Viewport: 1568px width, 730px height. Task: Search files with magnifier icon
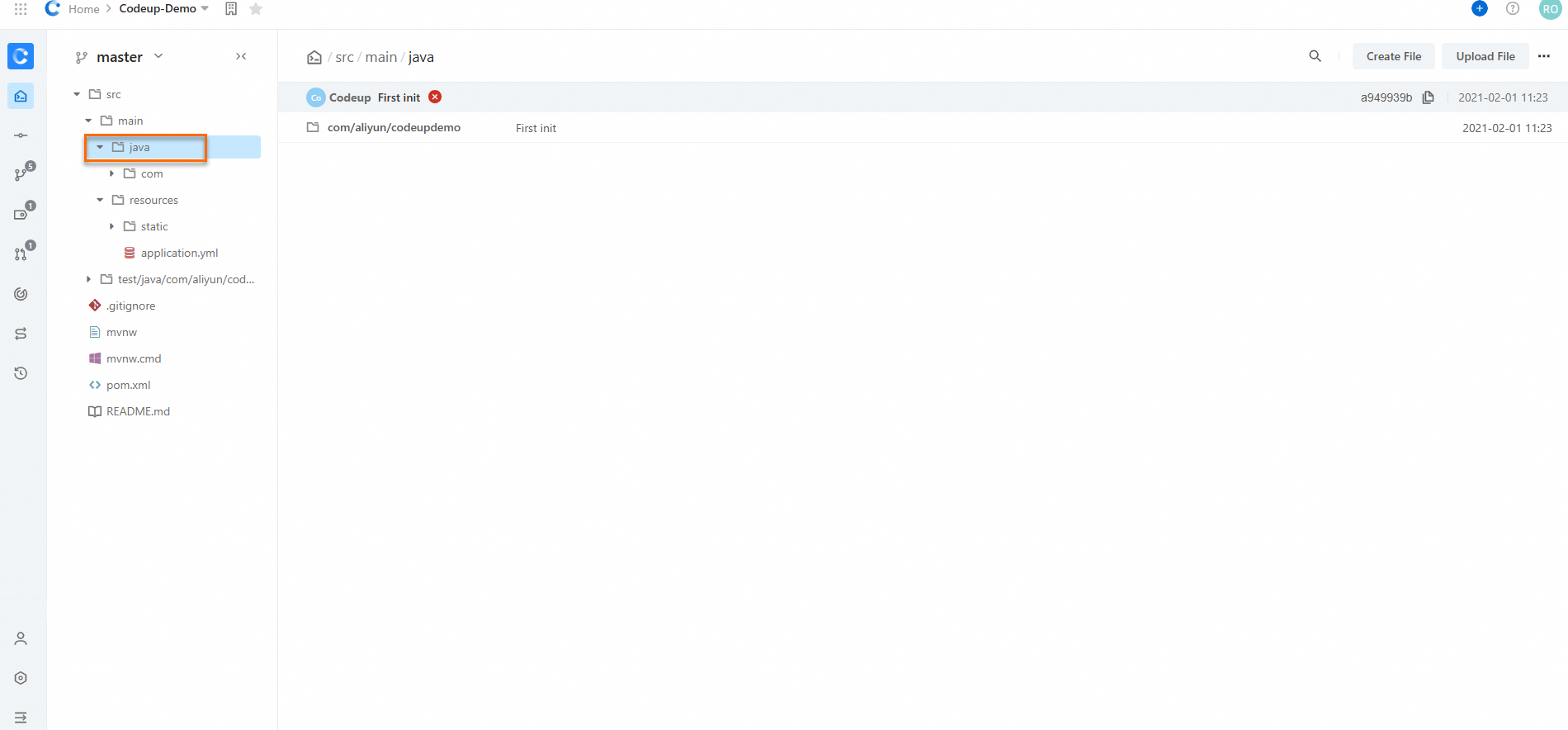[x=1315, y=56]
